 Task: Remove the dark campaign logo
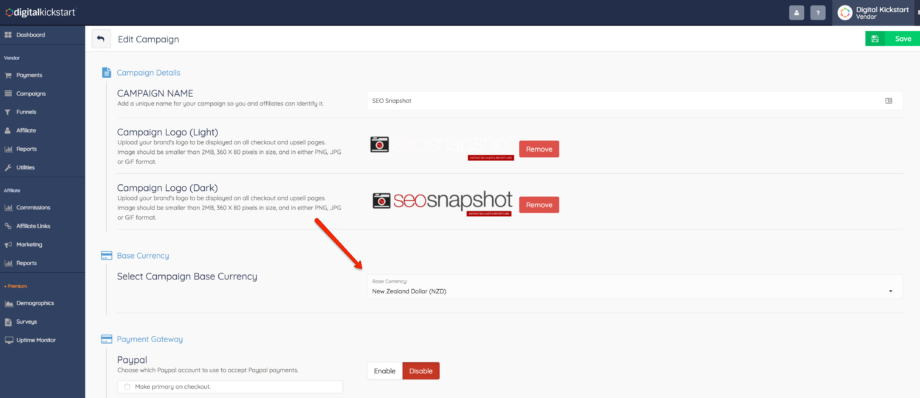coord(539,205)
